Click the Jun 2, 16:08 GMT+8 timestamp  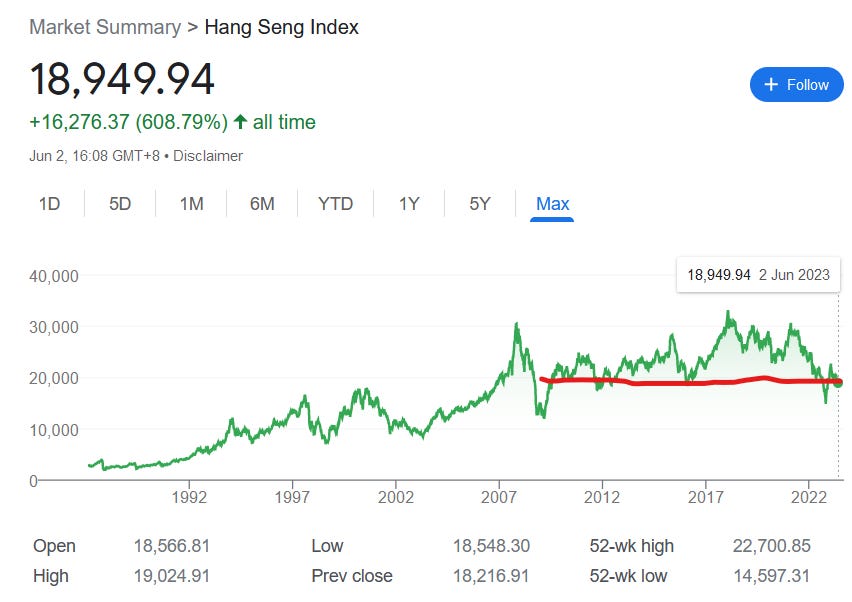click(95, 156)
